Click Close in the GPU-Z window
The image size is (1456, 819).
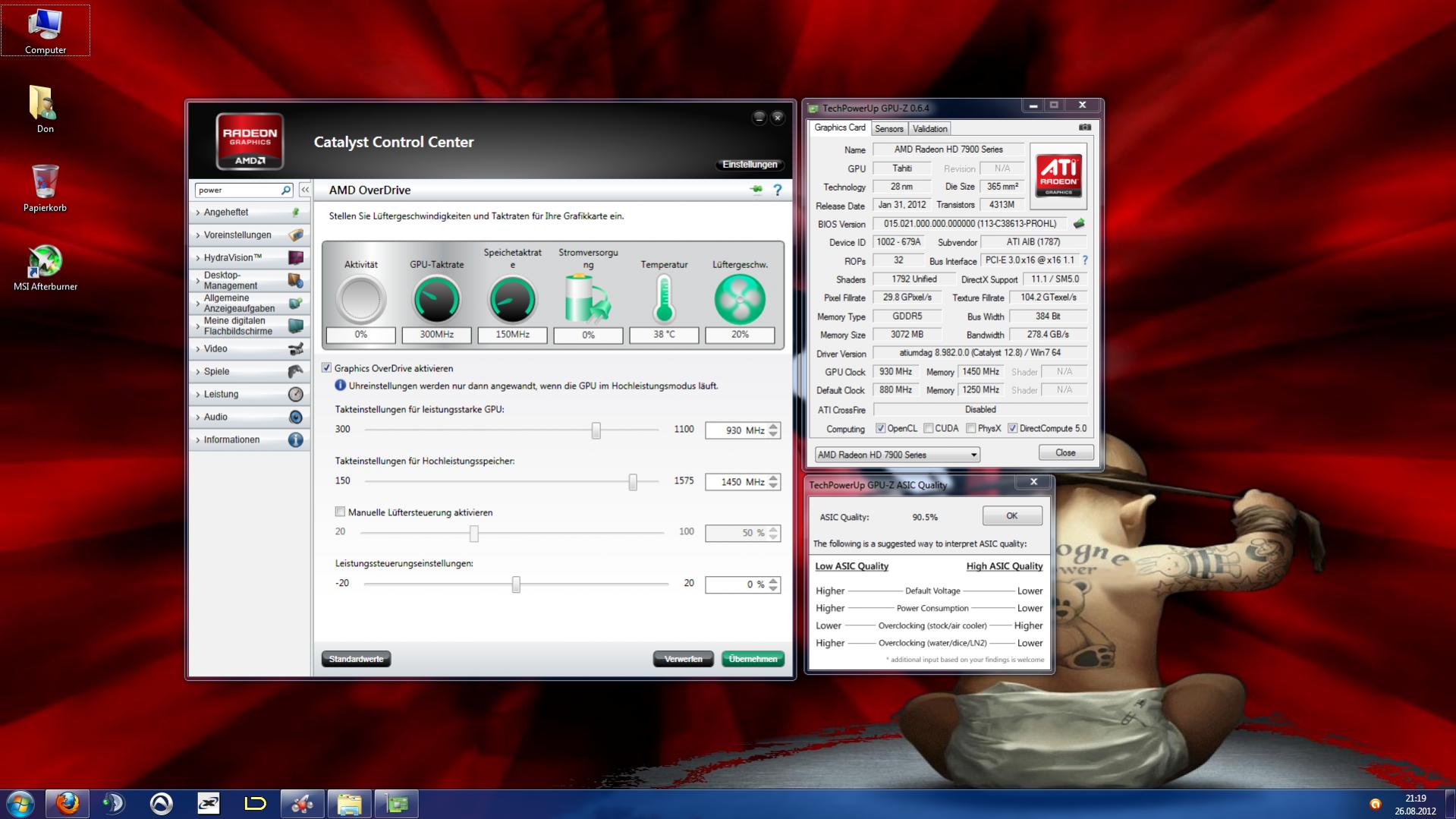[x=1065, y=453]
